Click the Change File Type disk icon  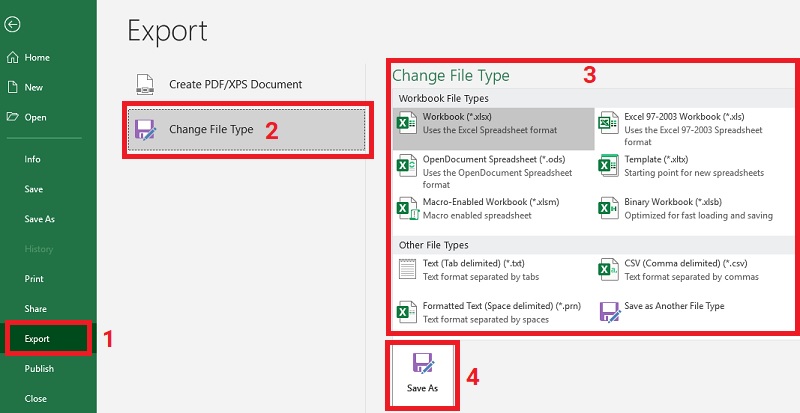(x=145, y=130)
